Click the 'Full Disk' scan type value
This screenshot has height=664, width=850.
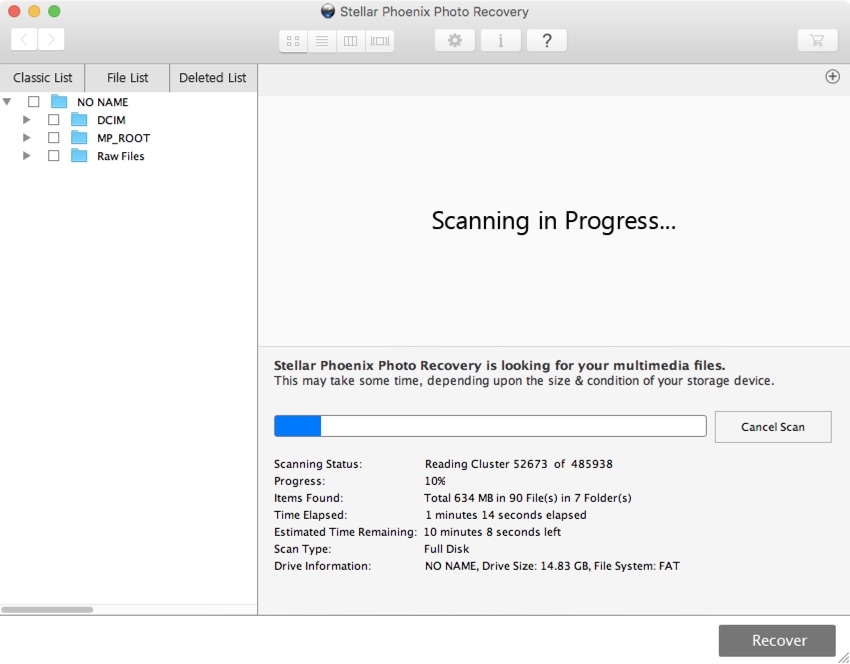click(x=447, y=549)
